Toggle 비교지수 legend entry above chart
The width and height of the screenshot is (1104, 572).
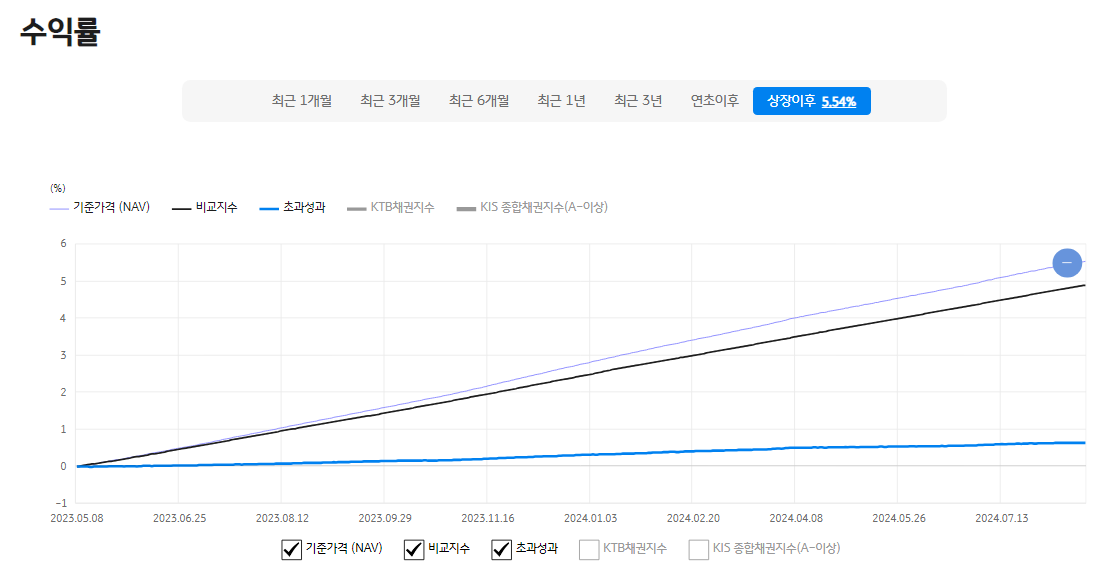point(205,207)
